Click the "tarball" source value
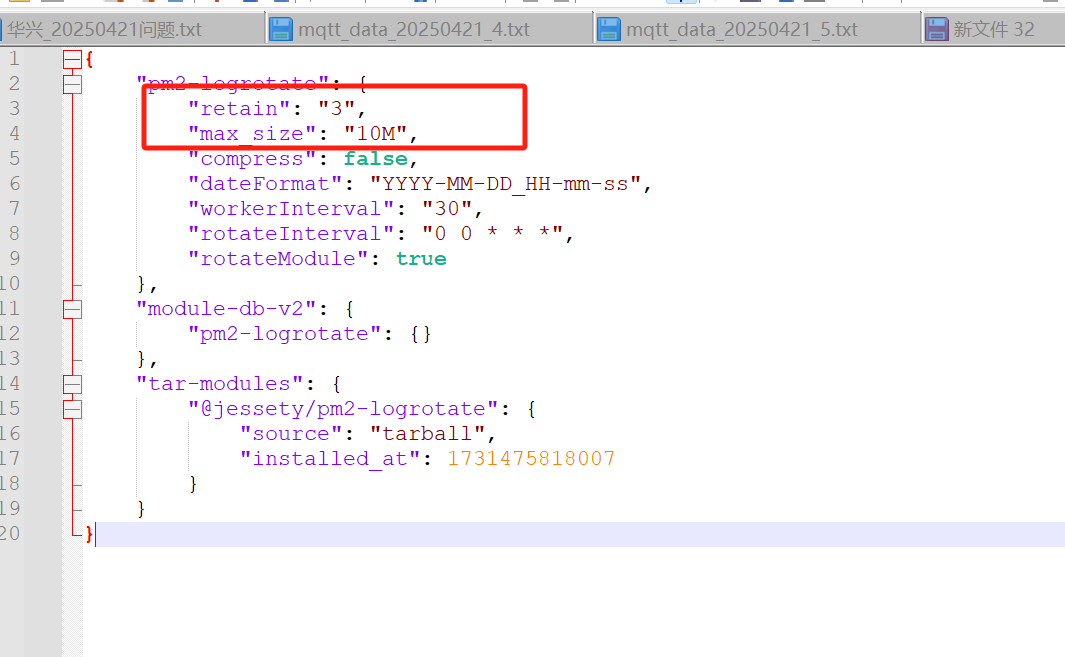 (427, 434)
